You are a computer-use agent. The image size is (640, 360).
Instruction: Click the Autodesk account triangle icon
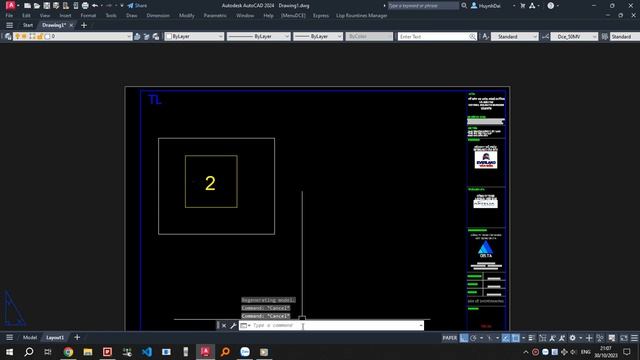532,6
